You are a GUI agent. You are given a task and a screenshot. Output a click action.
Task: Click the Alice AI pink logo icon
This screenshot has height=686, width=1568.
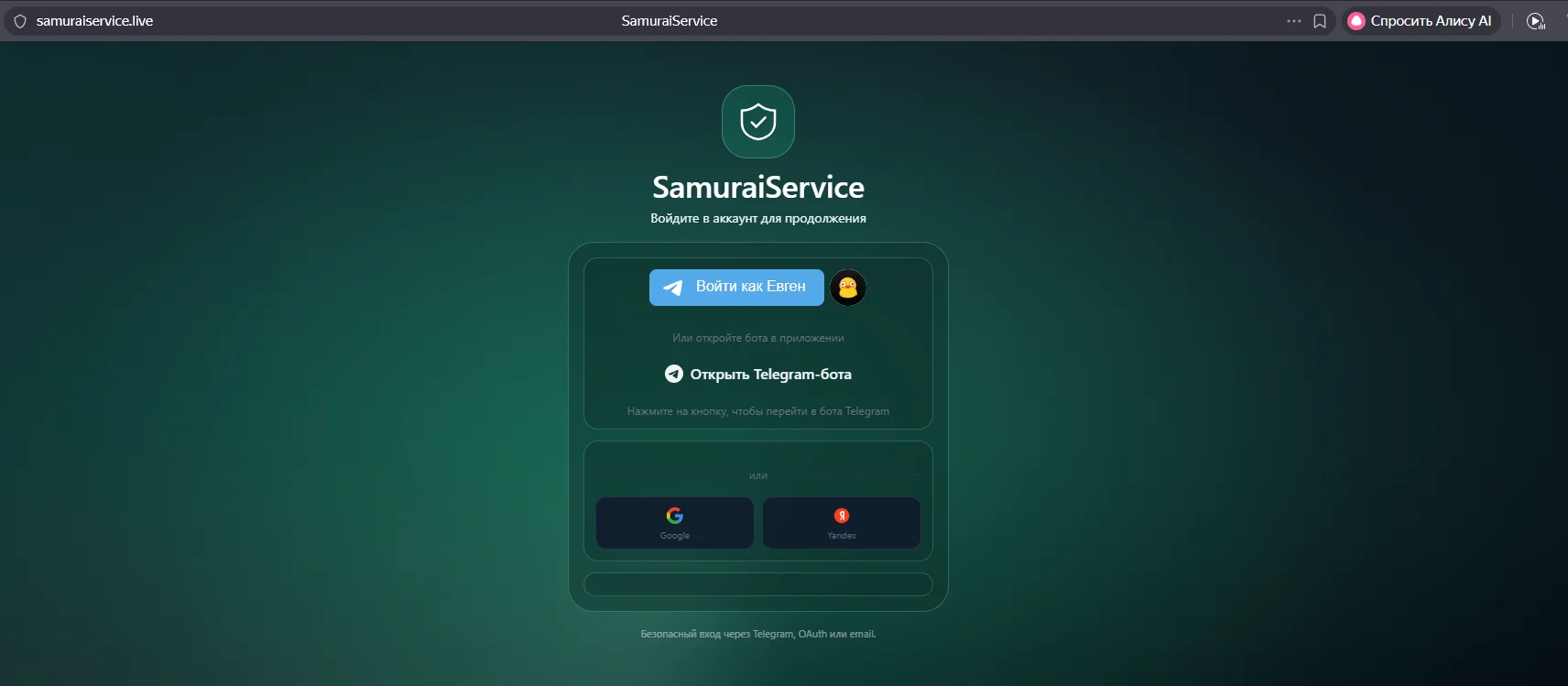(1356, 21)
